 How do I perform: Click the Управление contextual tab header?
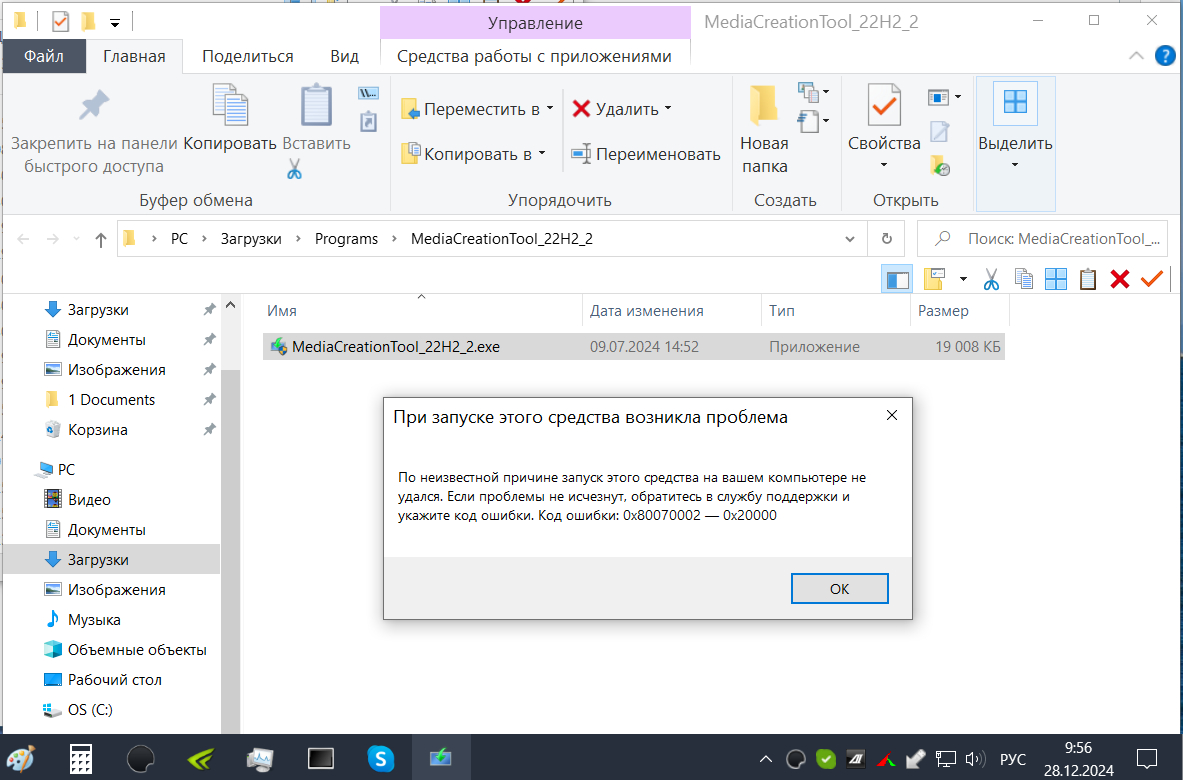tap(535, 23)
